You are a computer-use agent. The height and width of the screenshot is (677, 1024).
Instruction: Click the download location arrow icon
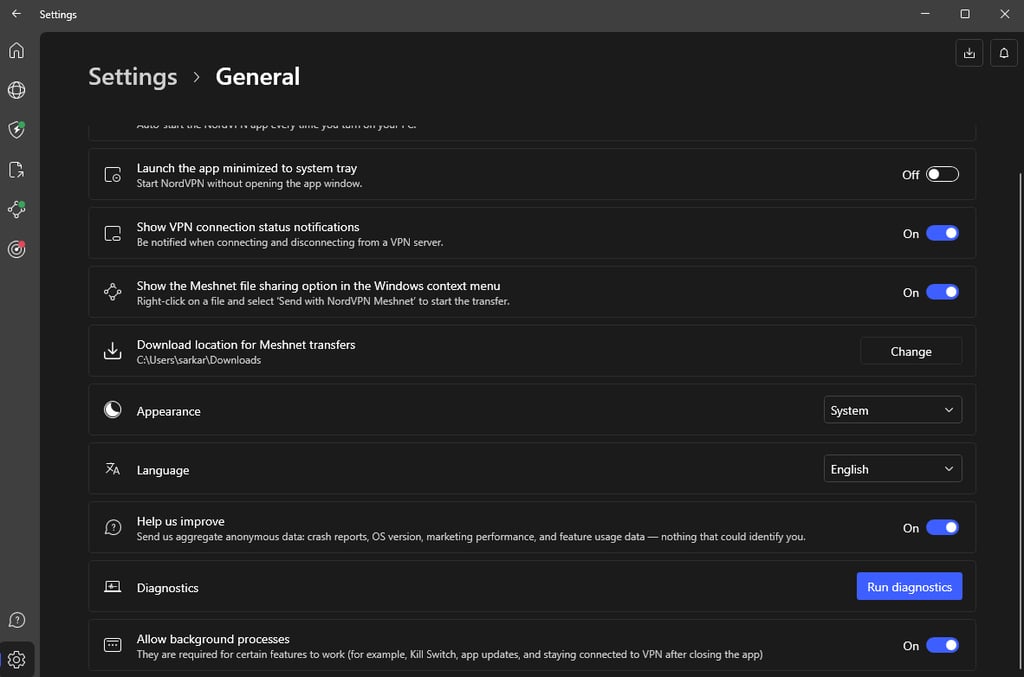[x=112, y=351]
